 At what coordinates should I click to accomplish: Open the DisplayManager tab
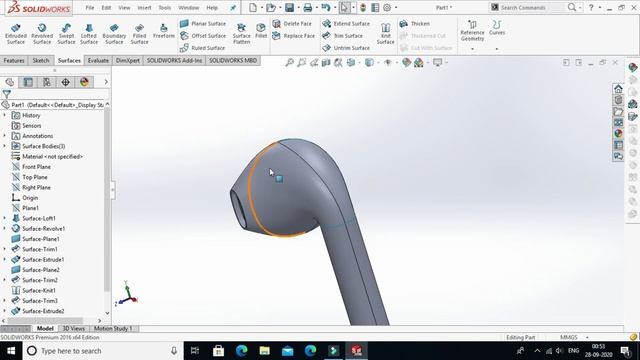click(84, 82)
